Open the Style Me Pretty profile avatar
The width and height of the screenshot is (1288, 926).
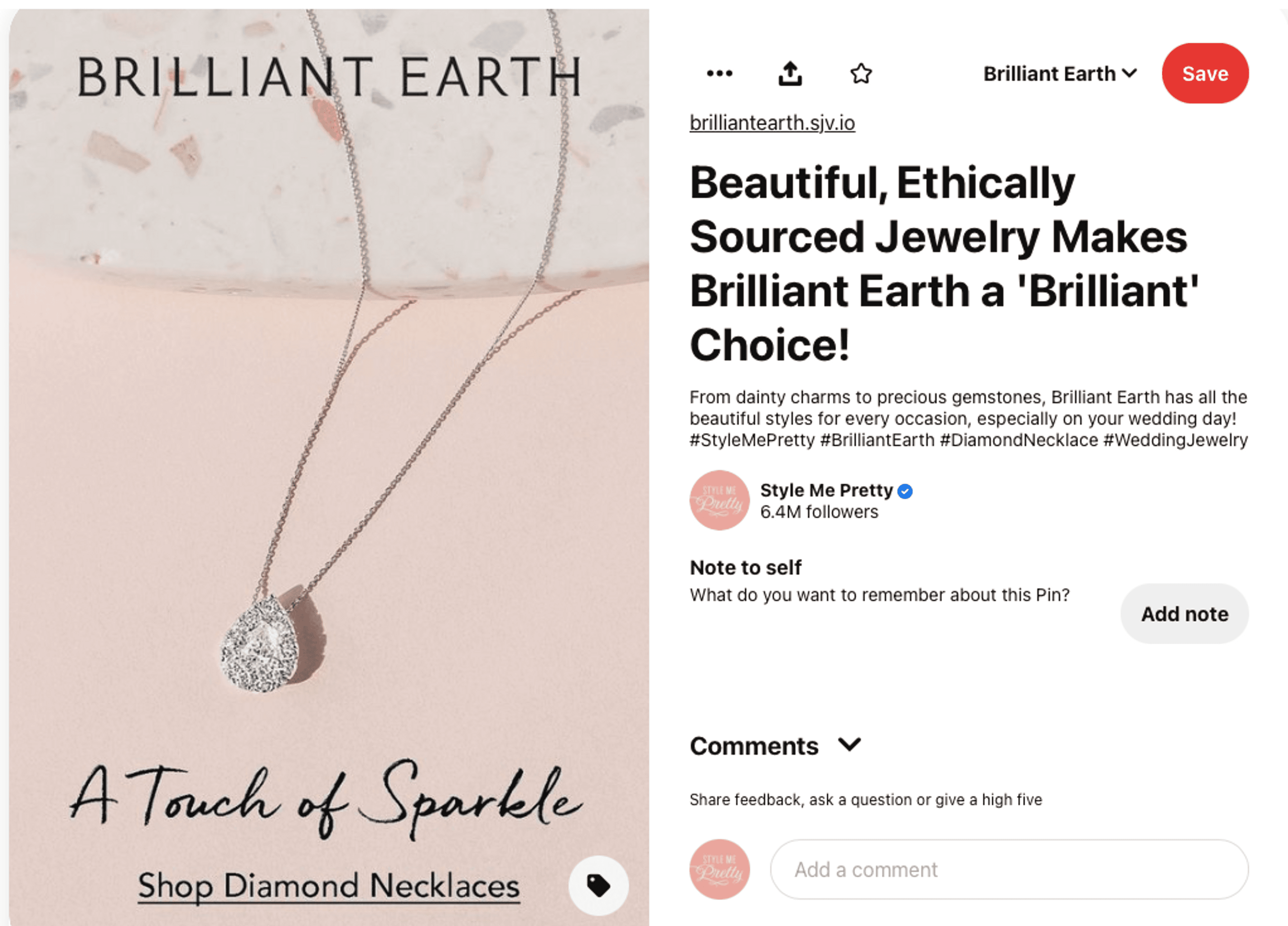(719, 500)
